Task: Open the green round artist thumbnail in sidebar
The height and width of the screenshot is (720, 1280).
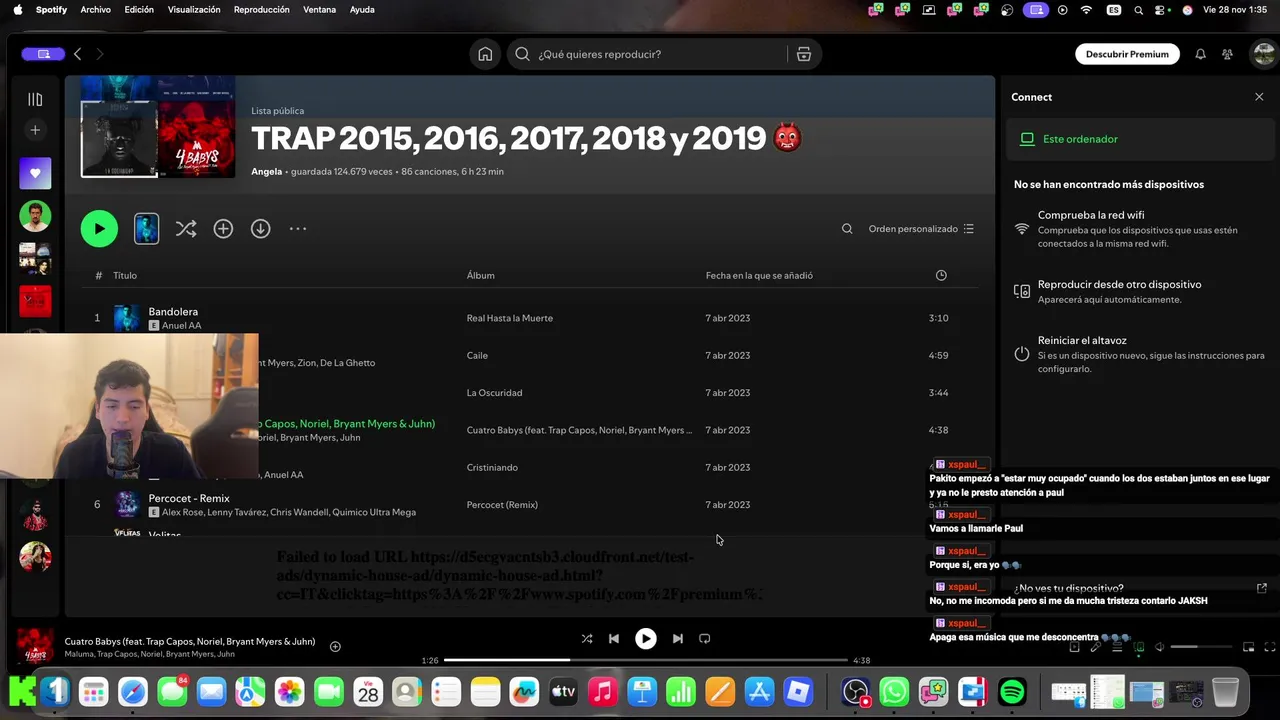Action: 35,216
